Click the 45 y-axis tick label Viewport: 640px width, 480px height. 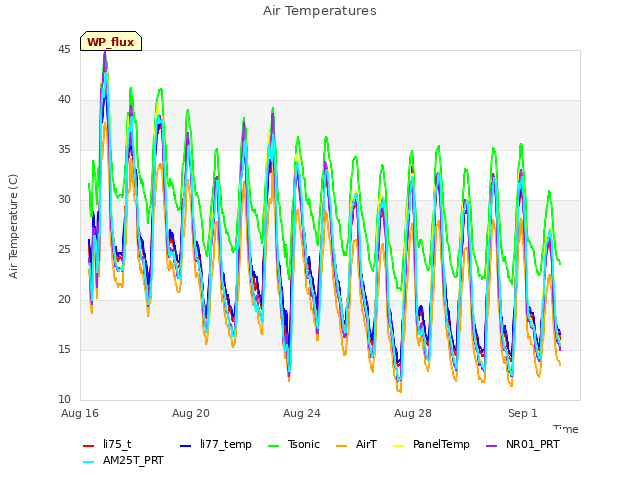(x=64, y=50)
